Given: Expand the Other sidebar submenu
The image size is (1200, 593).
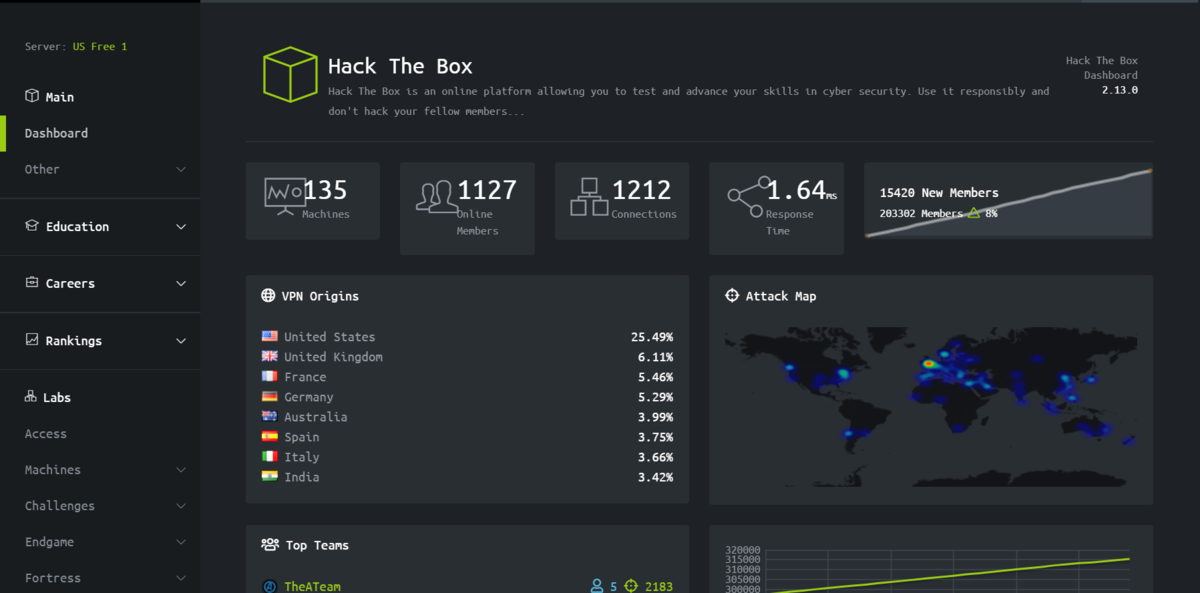Looking at the screenshot, I should pos(181,169).
